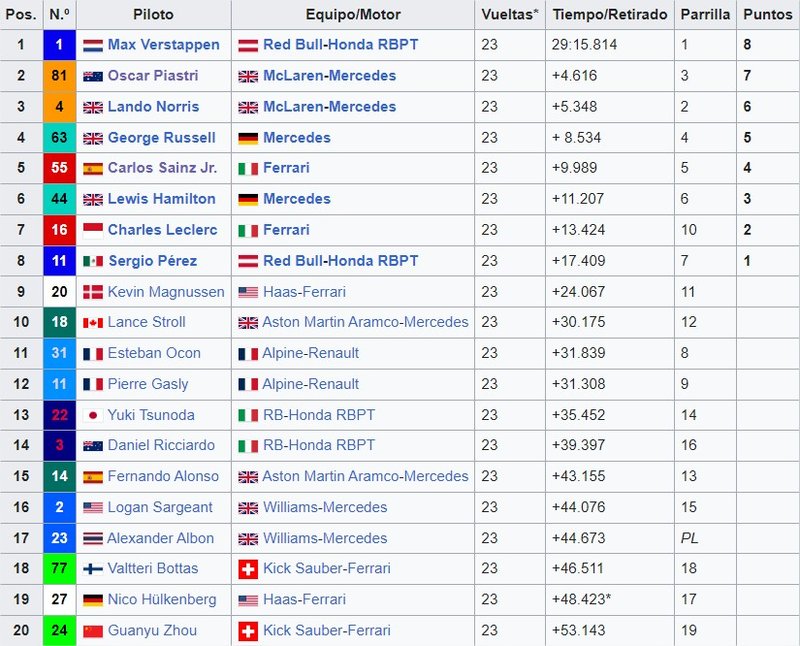This screenshot has height=646, width=800.
Task: Click the gap value +11.207
Action: point(578,198)
